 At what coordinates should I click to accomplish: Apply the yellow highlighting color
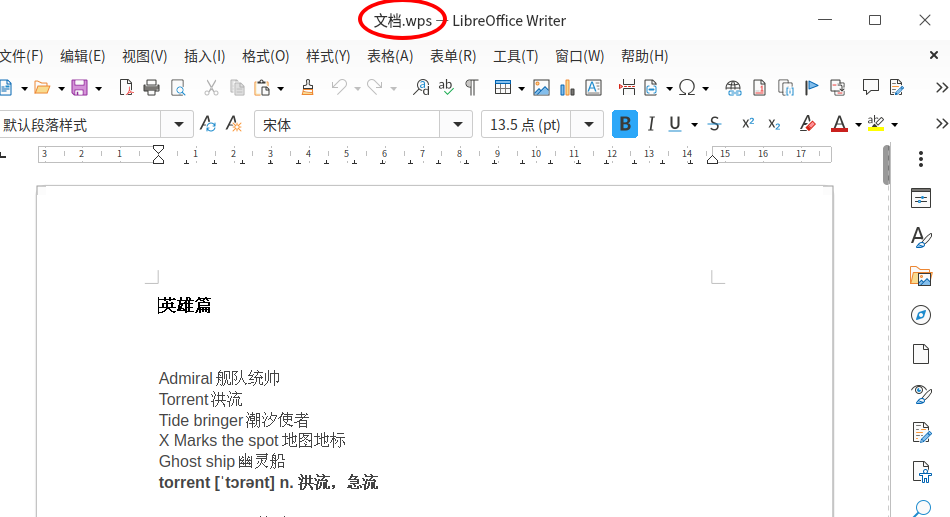point(875,124)
